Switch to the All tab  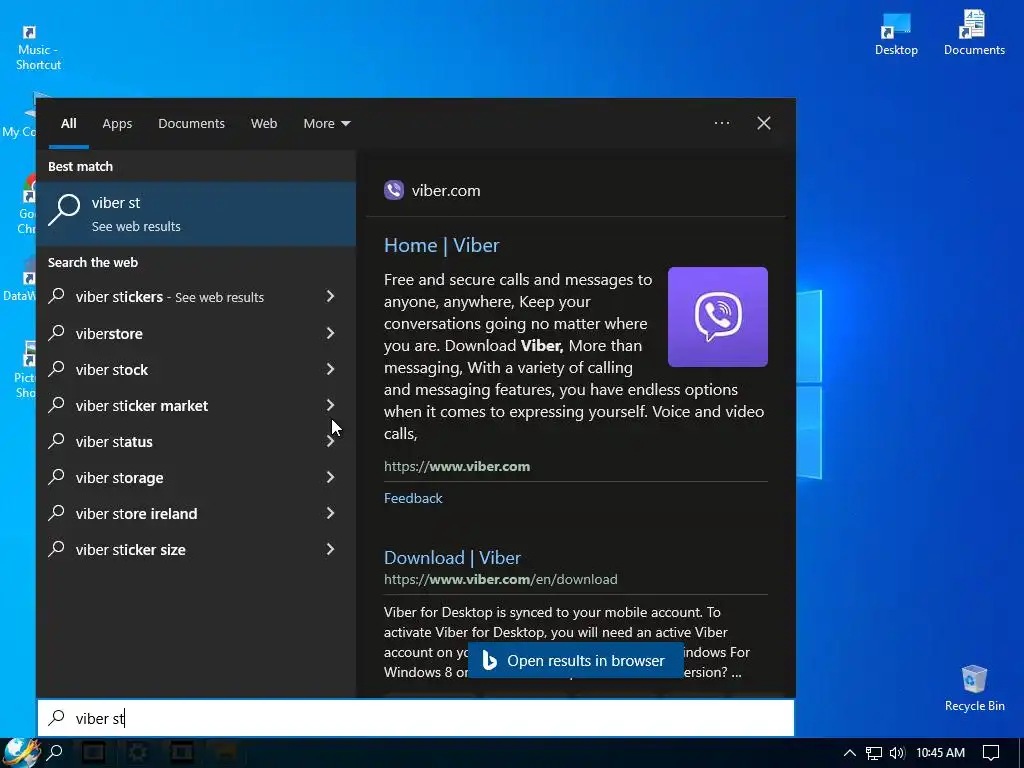coord(69,123)
